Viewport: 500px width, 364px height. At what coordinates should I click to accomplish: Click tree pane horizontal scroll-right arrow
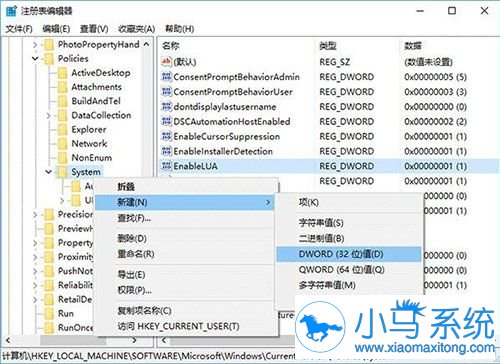tap(134, 340)
